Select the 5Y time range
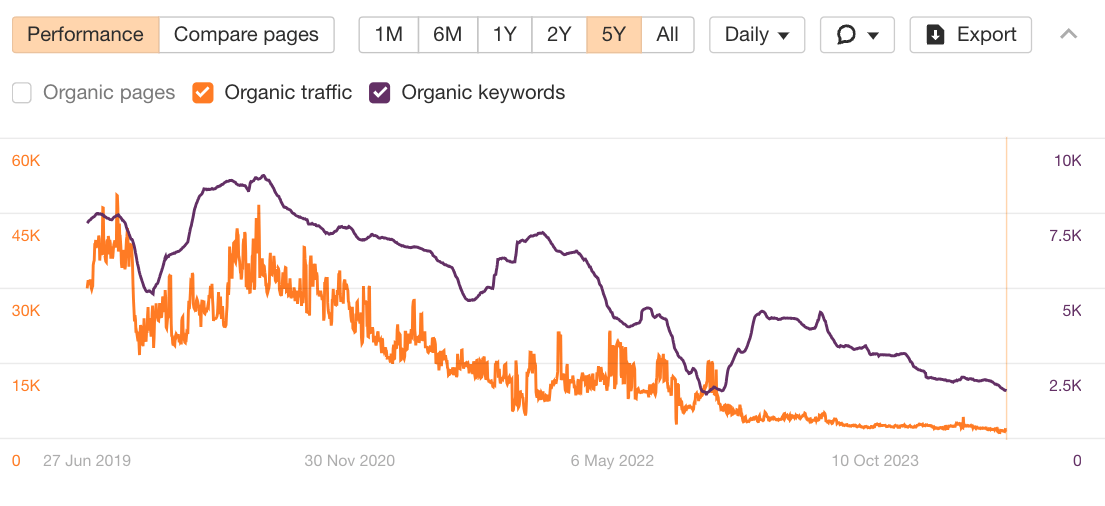 coord(613,35)
